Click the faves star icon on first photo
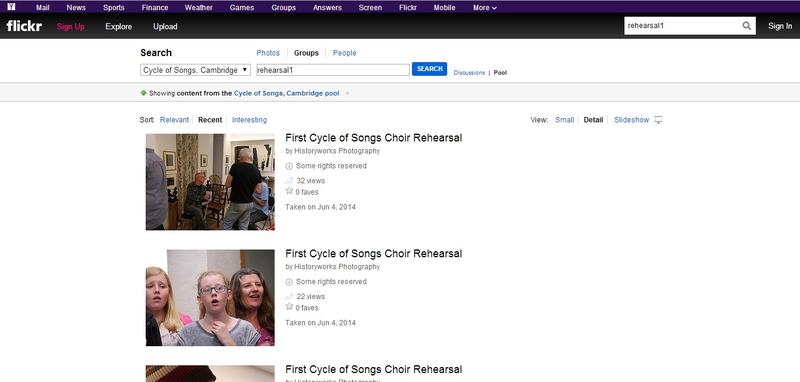The image size is (800, 382). click(x=289, y=191)
